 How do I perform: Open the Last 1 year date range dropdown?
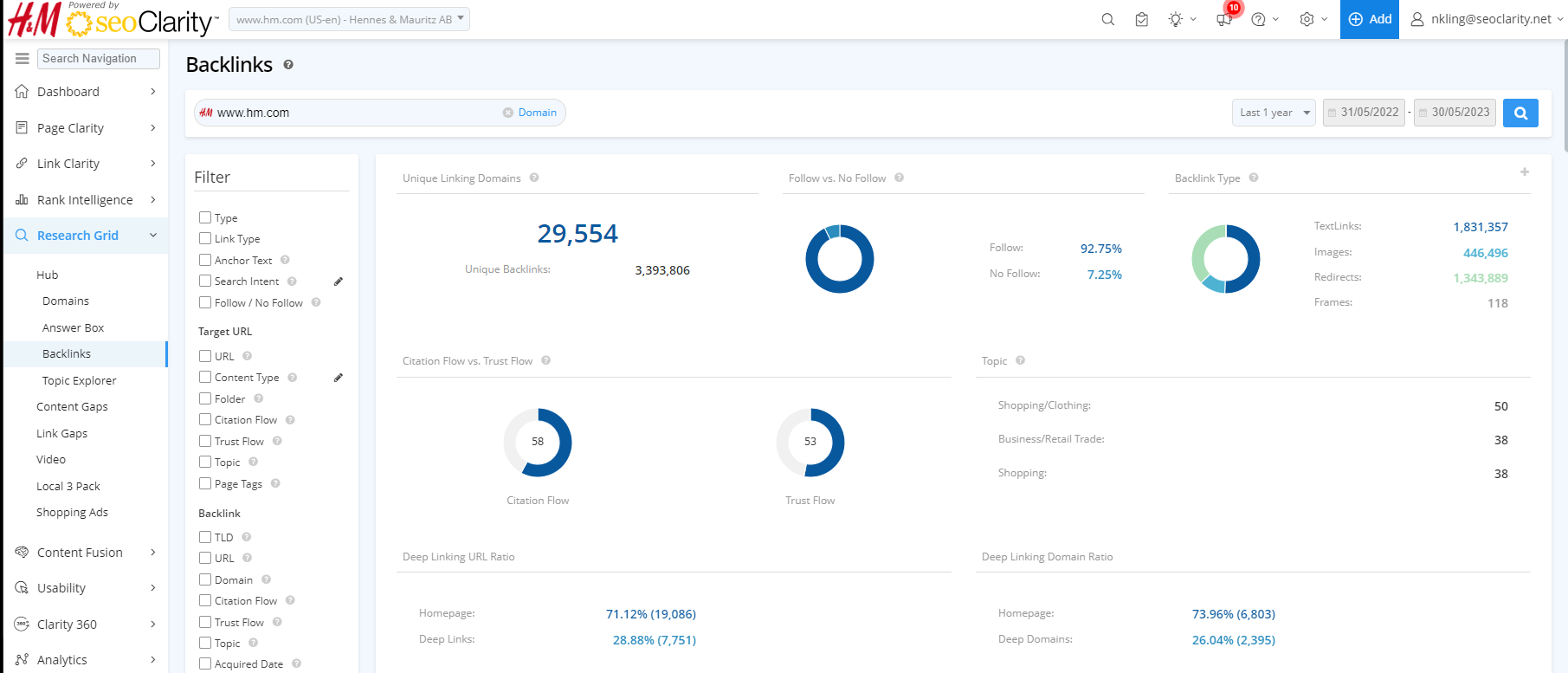[x=1274, y=113]
